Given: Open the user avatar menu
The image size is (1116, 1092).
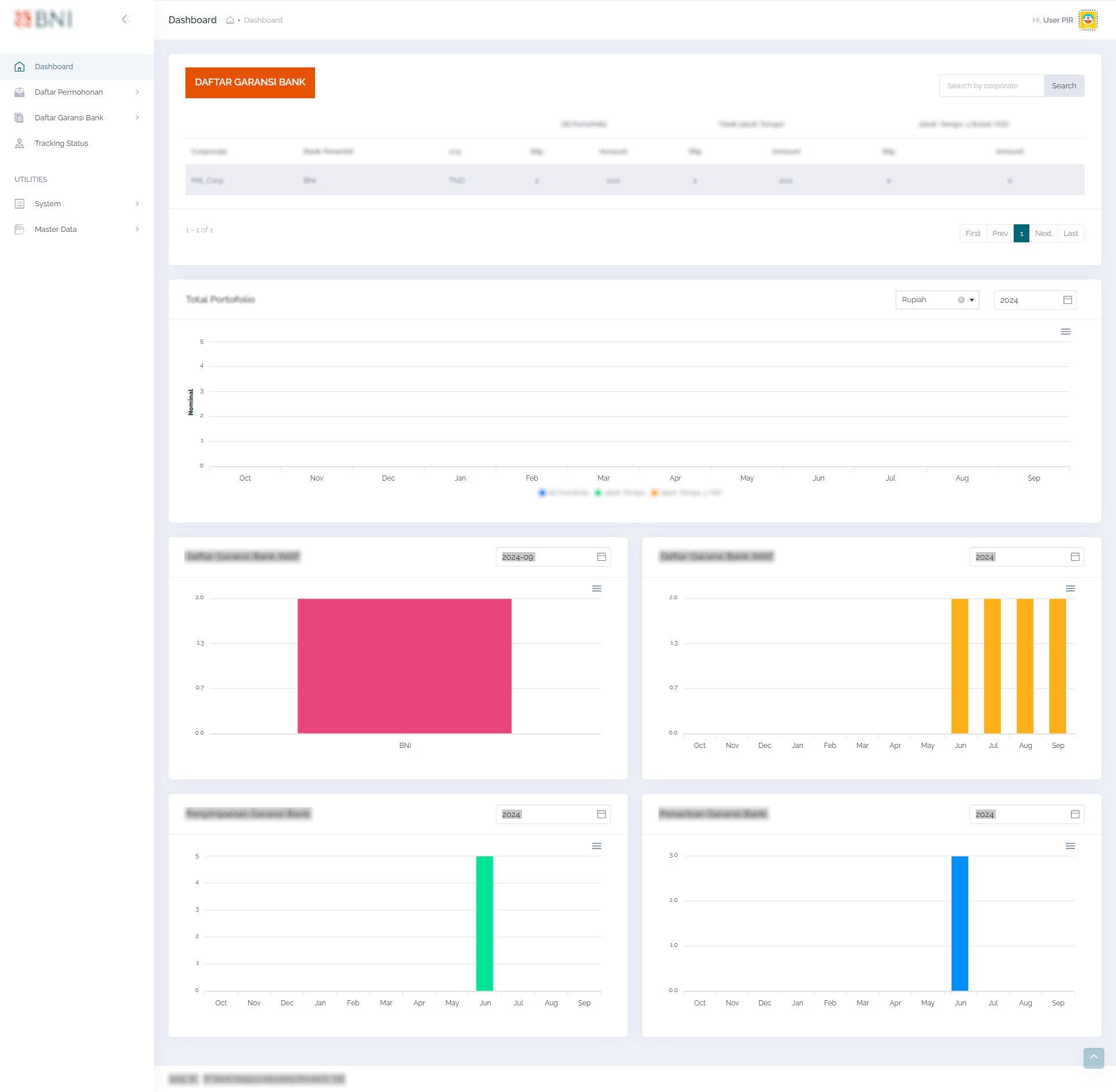Looking at the screenshot, I should (1088, 20).
